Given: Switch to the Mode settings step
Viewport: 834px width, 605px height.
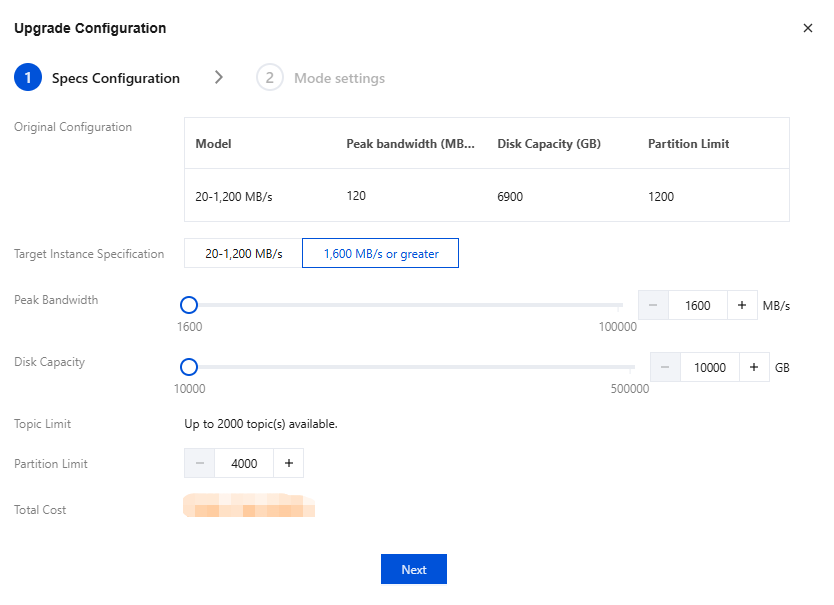Looking at the screenshot, I should pyautogui.click(x=339, y=77).
